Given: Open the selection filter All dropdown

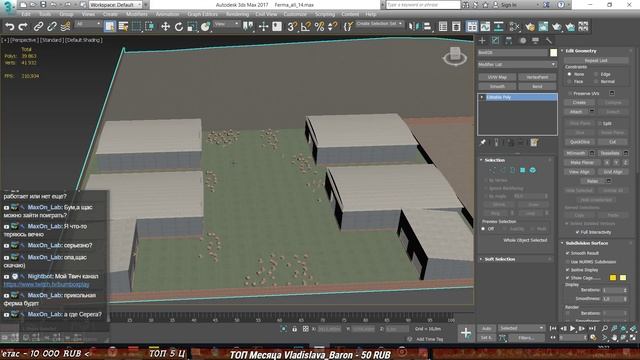Looking at the screenshot, I should click(x=88, y=24).
